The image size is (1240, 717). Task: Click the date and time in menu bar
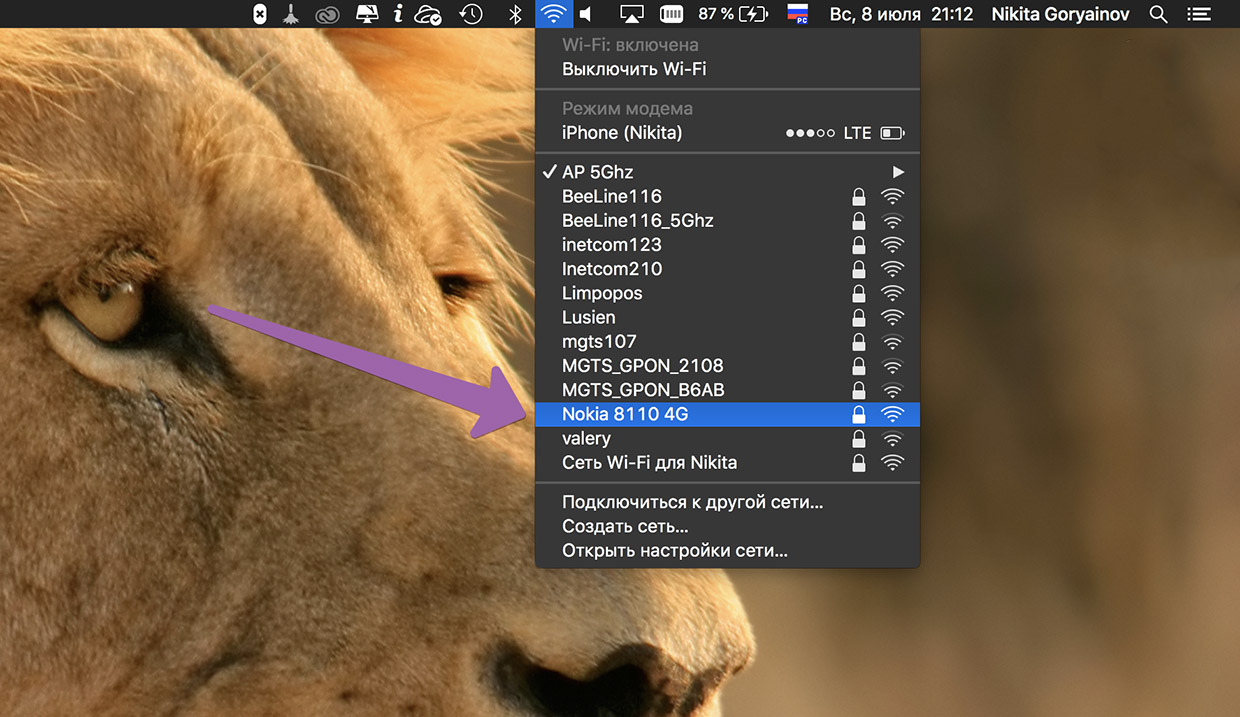tap(901, 14)
